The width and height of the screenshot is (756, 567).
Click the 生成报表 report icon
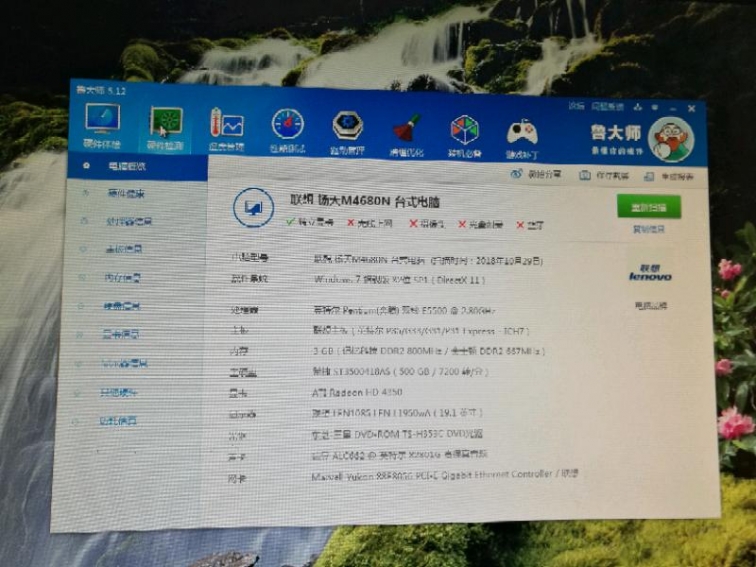point(649,177)
